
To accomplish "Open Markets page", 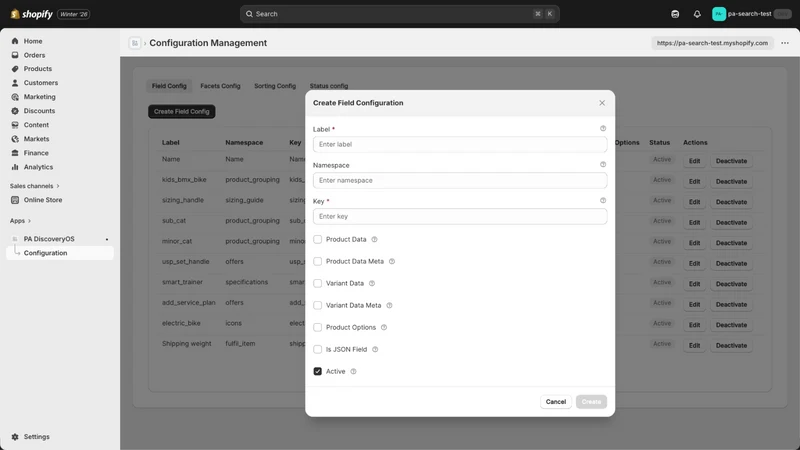I will point(36,139).
